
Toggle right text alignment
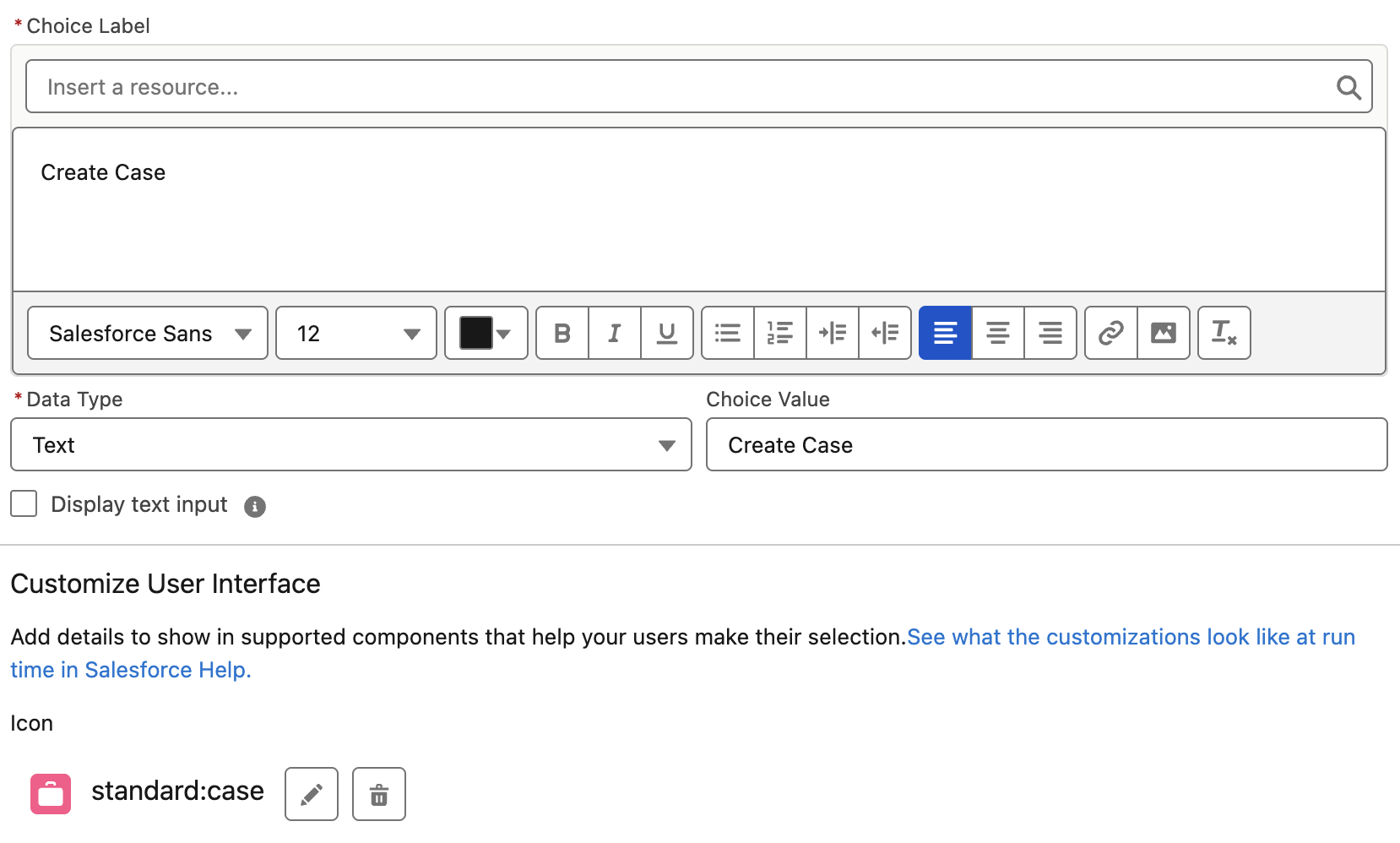(1050, 333)
